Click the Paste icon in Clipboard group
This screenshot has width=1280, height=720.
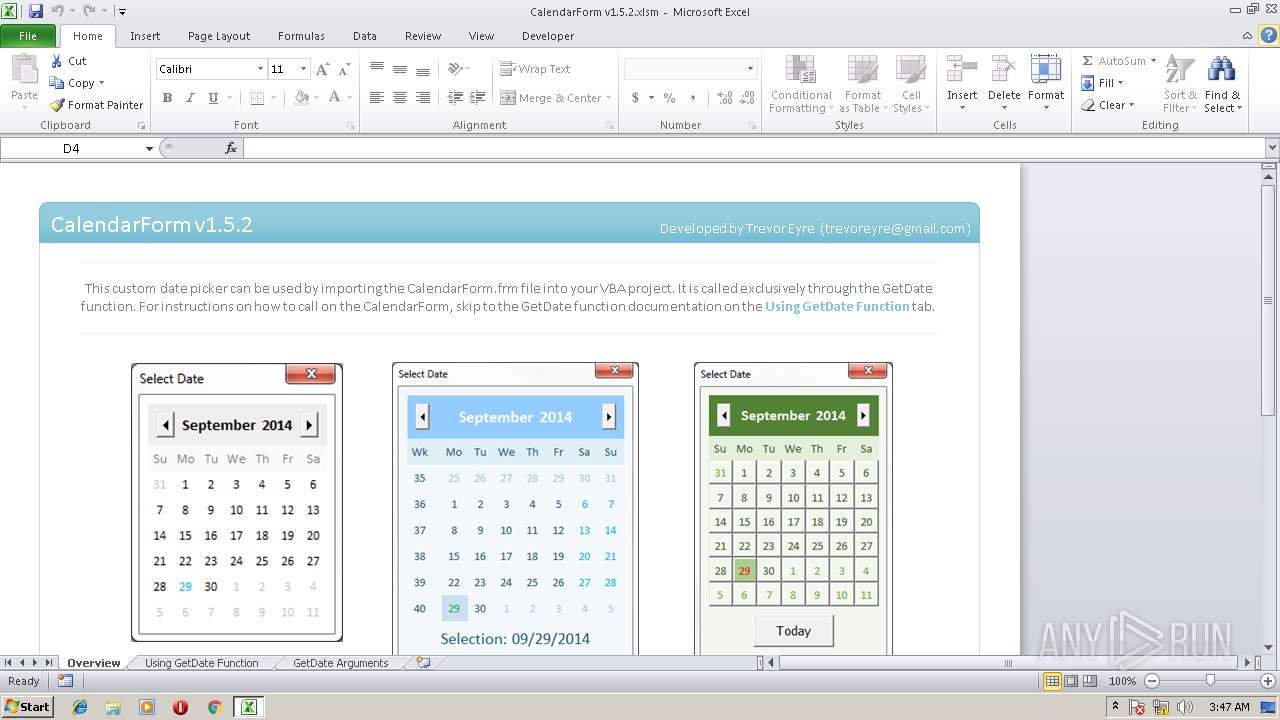pos(24,72)
